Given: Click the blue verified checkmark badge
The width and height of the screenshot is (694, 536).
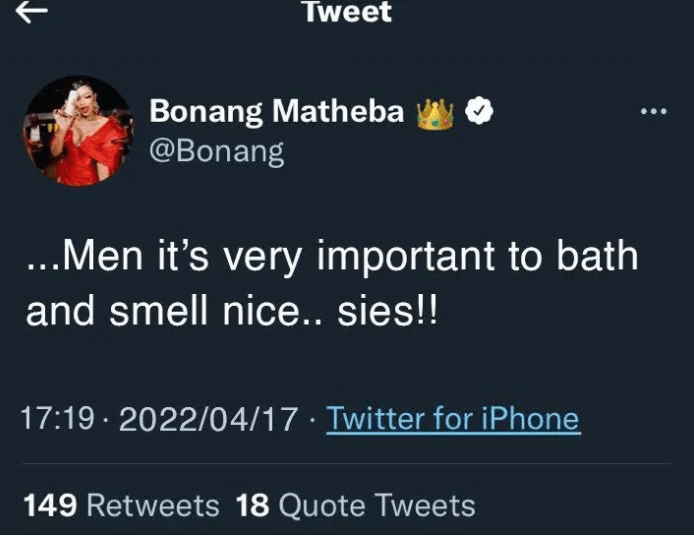Looking at the screenshot, I should (x=481, y=113).
